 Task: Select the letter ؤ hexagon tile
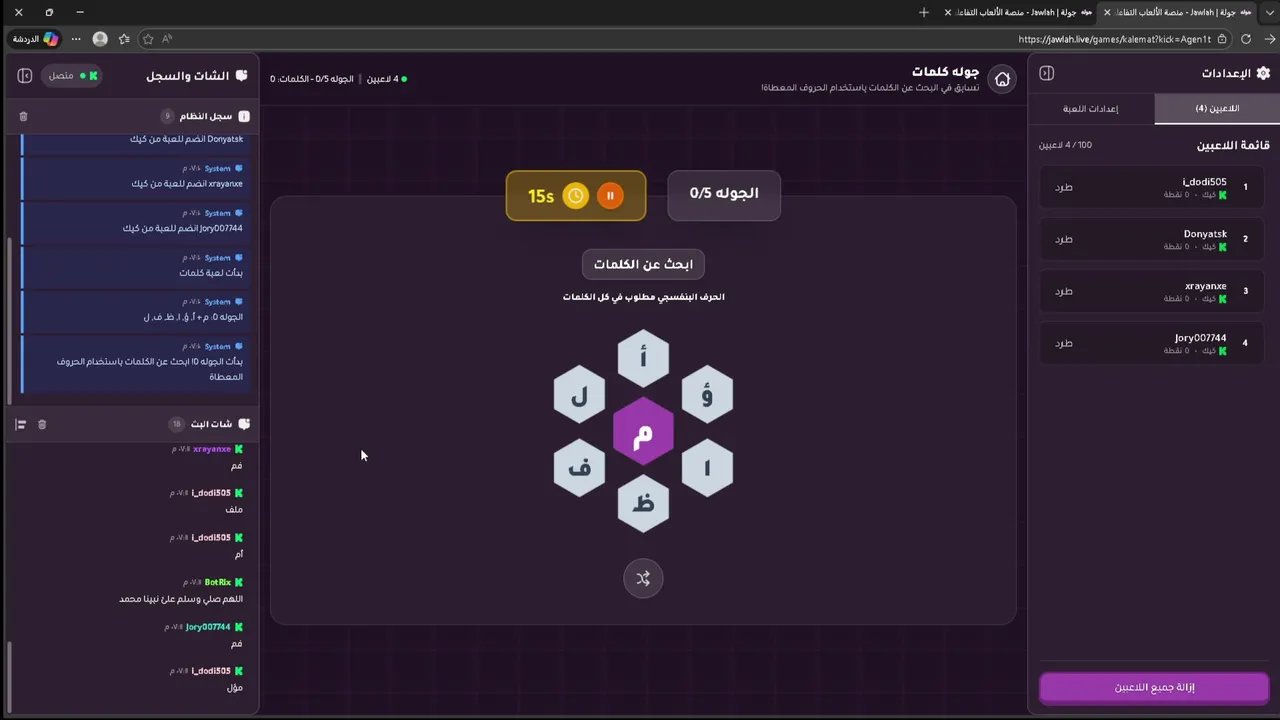point(707,395)
